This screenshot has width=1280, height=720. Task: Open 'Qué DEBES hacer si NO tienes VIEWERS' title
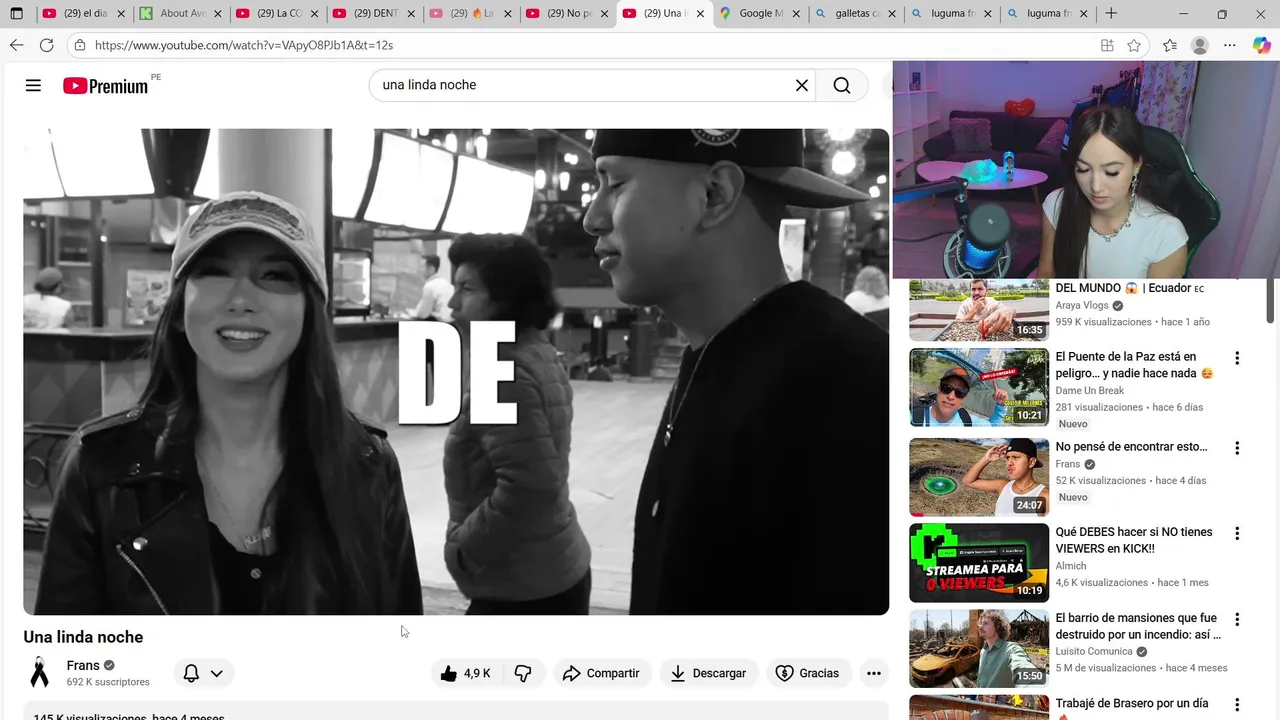coord(1134,540)
